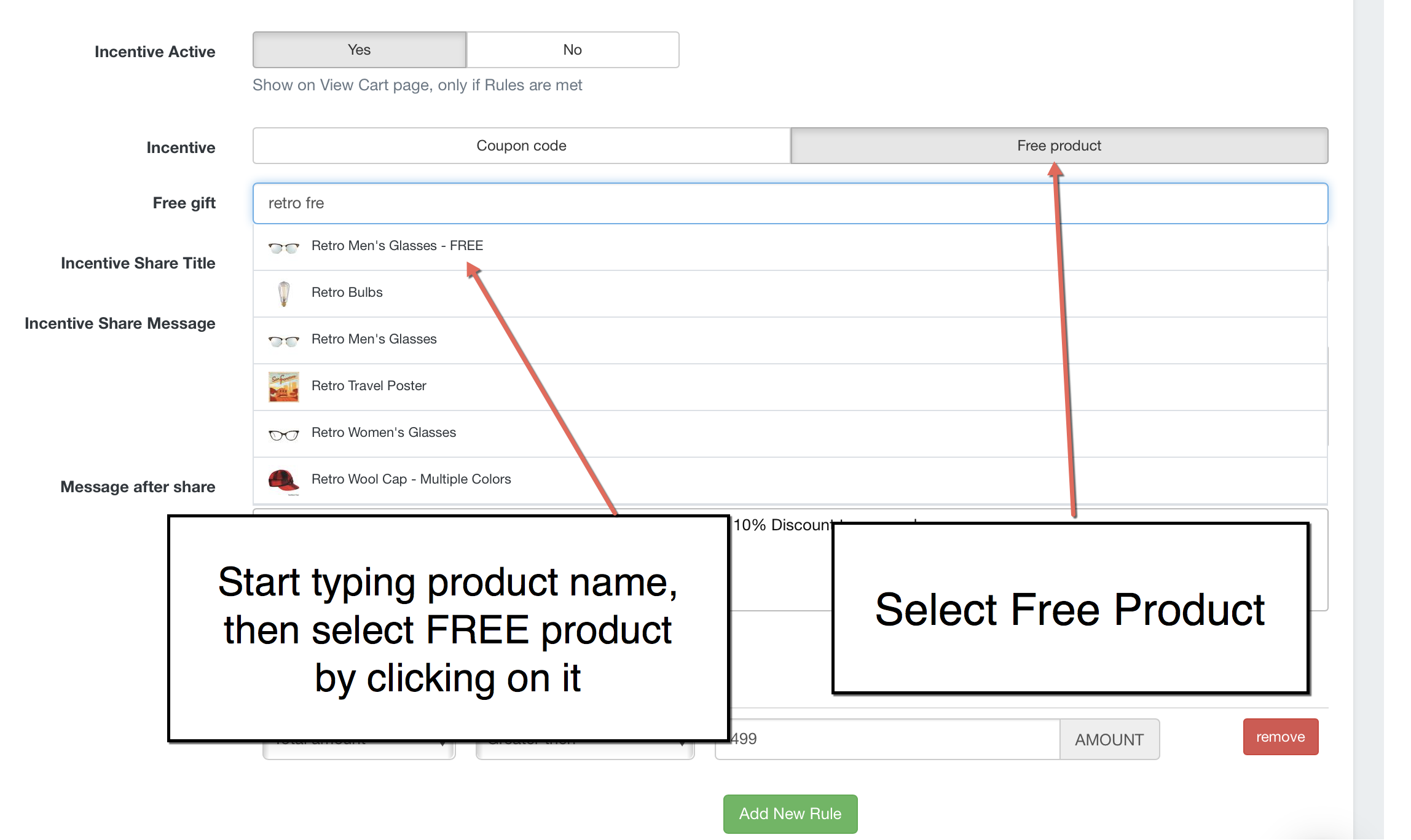Focus the Free gift search field
Viewport: 1411px width, 840px height.
click(790, 203)
